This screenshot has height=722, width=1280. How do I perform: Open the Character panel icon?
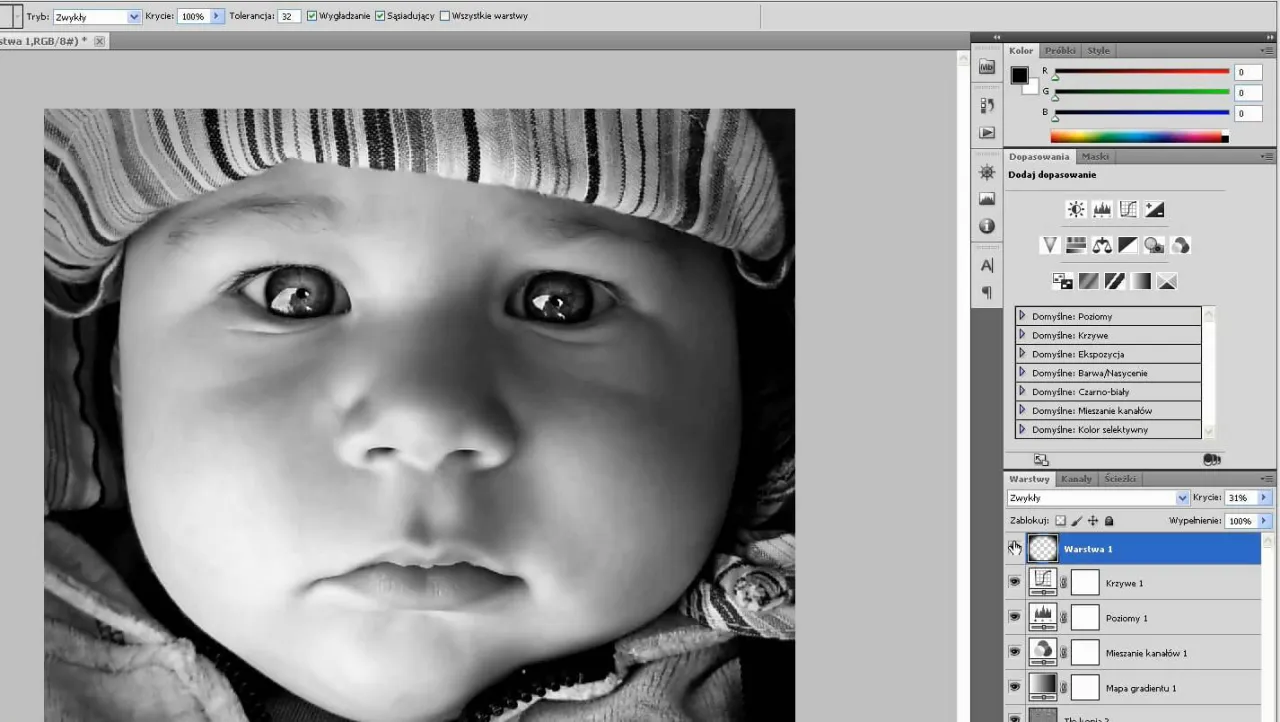pyautogui.click(x=987, y=265)
